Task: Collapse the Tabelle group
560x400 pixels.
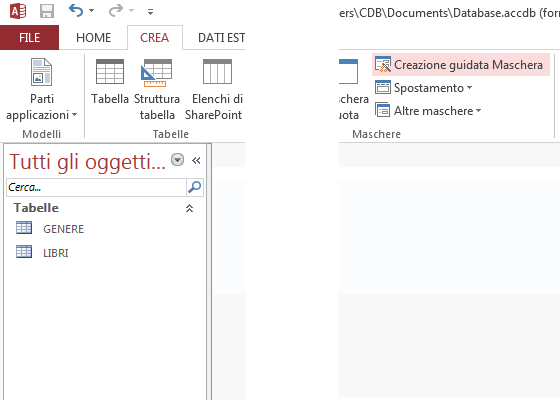Action: pos(189,208)
